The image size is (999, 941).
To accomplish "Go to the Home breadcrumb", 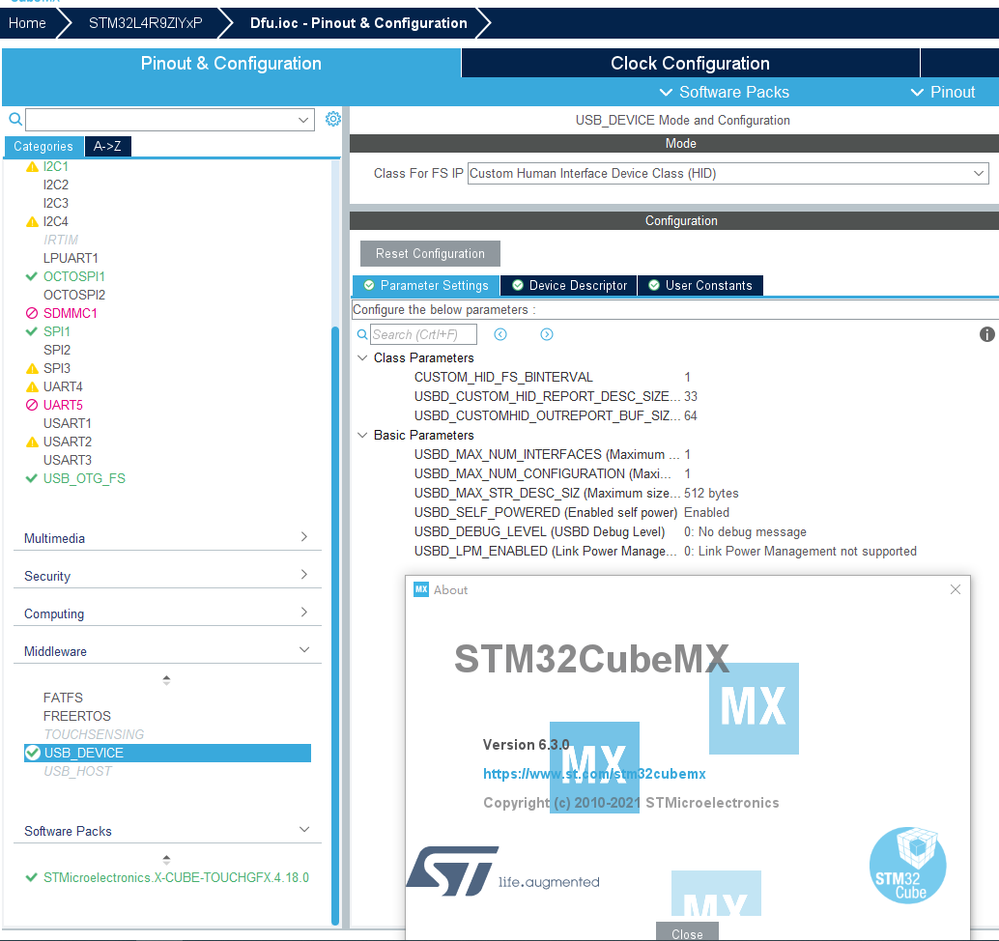I will point(27,23).
